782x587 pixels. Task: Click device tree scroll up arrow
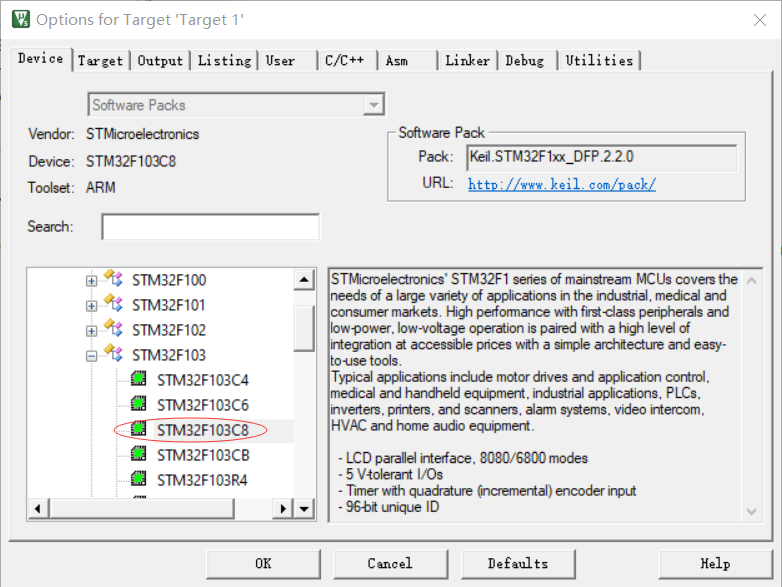(x=304, y=280)
